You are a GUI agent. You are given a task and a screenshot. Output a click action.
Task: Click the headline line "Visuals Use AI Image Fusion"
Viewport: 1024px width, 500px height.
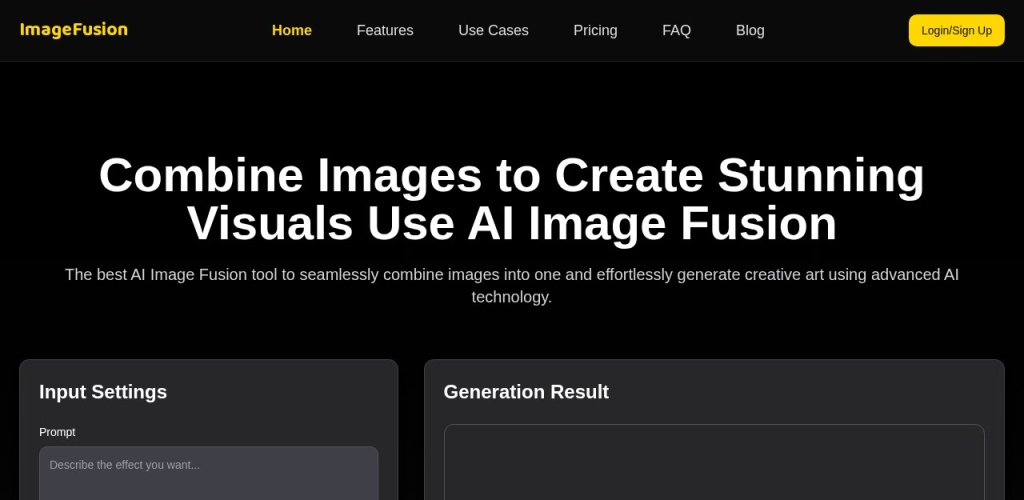(511, 224)
